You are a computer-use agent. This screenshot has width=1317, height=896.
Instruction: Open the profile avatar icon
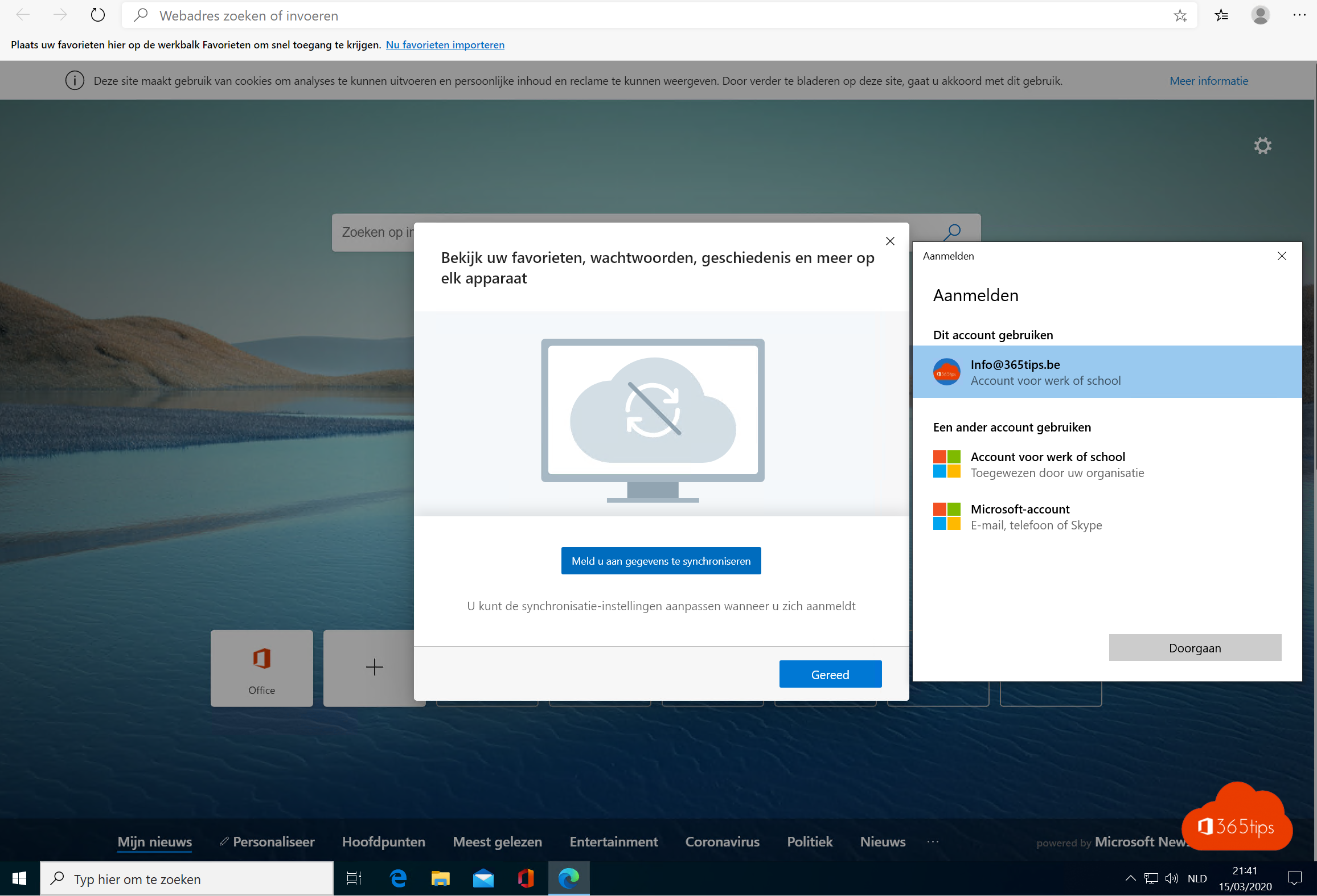click(1261, 15)
